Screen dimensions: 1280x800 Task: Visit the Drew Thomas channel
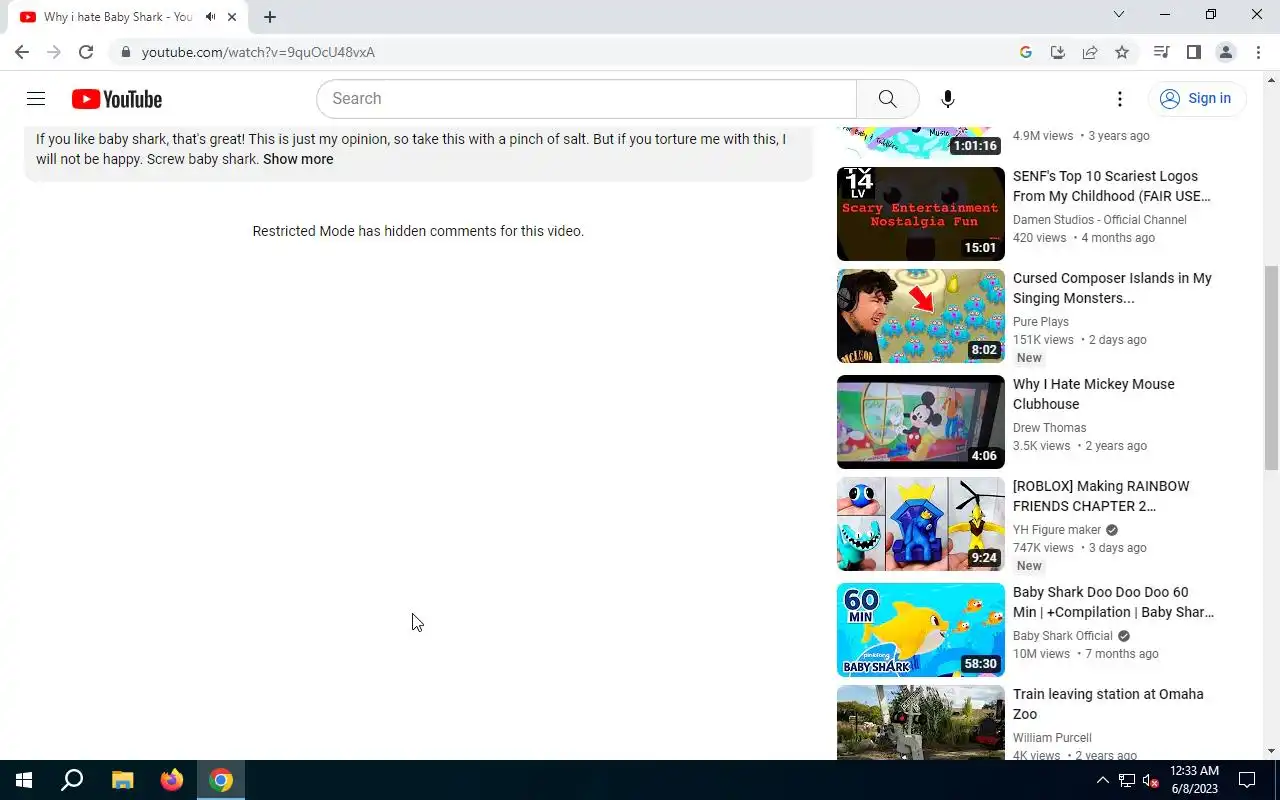click(1050, 428)
